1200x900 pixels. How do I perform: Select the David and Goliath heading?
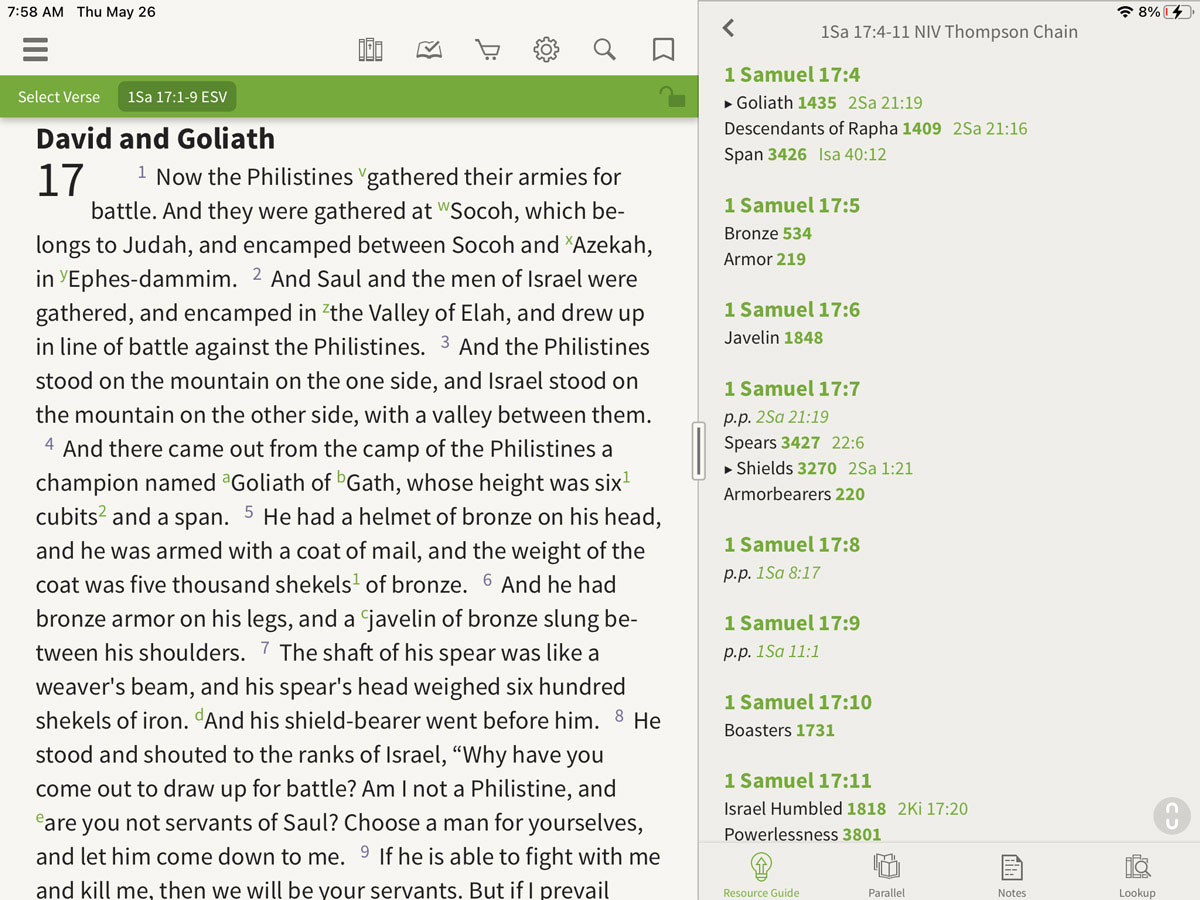click(x=155, y=138)
